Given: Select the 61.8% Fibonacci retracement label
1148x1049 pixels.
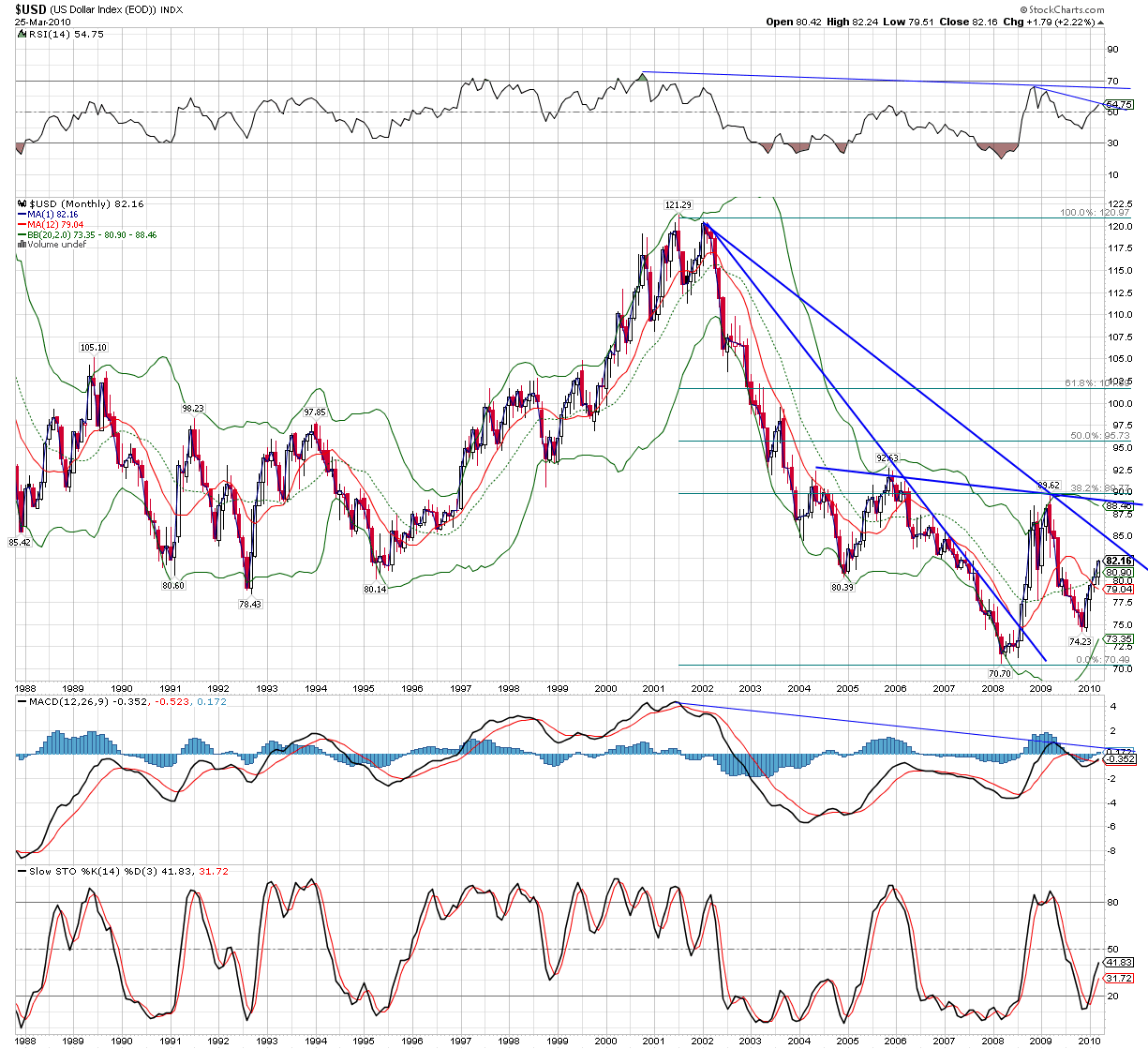Looking at the screenshot, I should click(x=1097, y=383).
